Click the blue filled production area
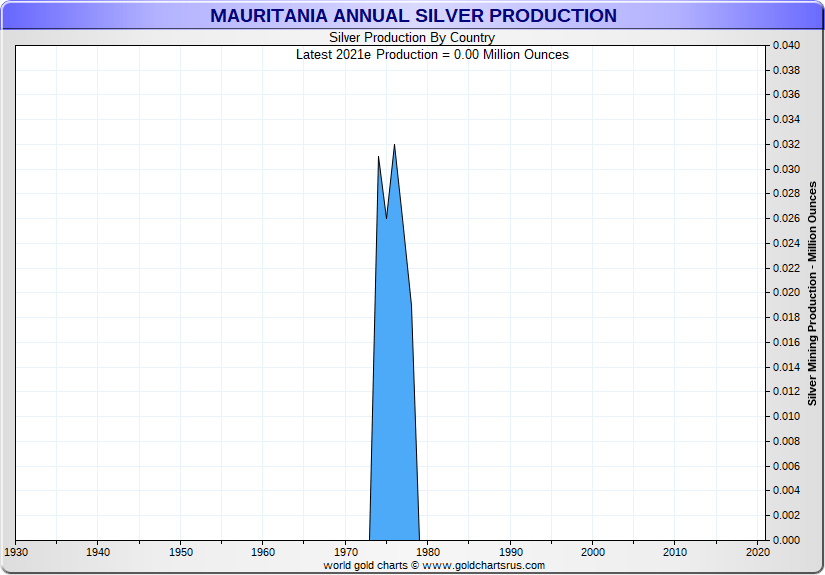 pos(393,400)
